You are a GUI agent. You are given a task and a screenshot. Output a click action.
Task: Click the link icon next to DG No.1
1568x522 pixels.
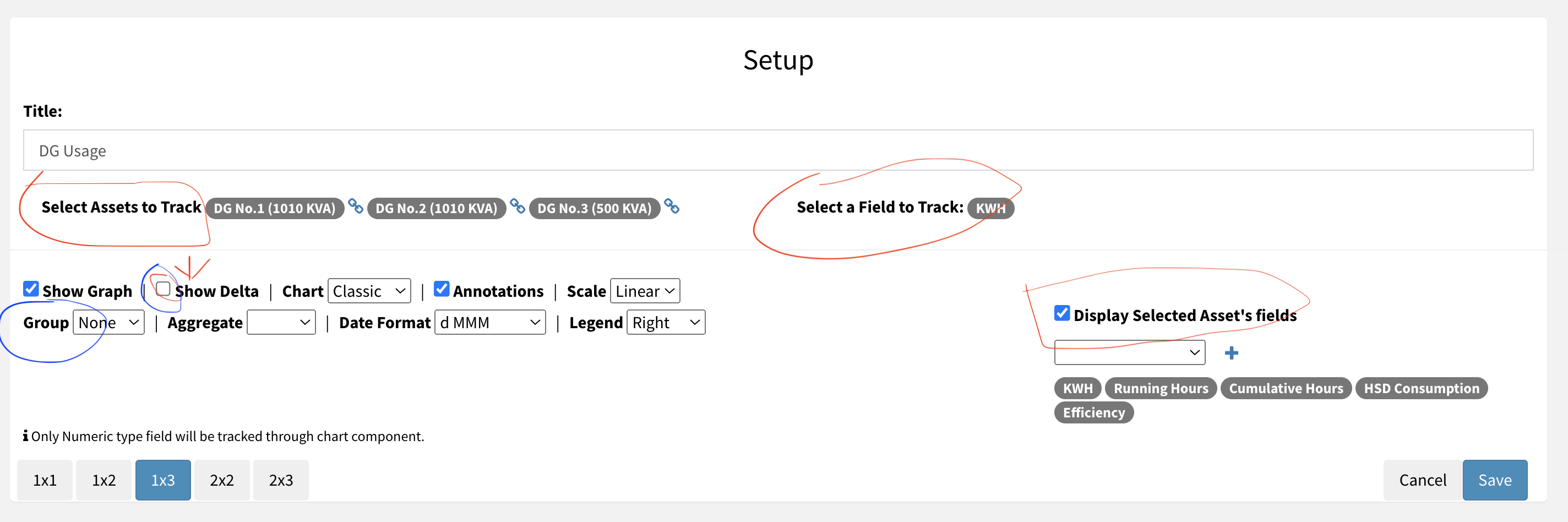click(356, 208)
